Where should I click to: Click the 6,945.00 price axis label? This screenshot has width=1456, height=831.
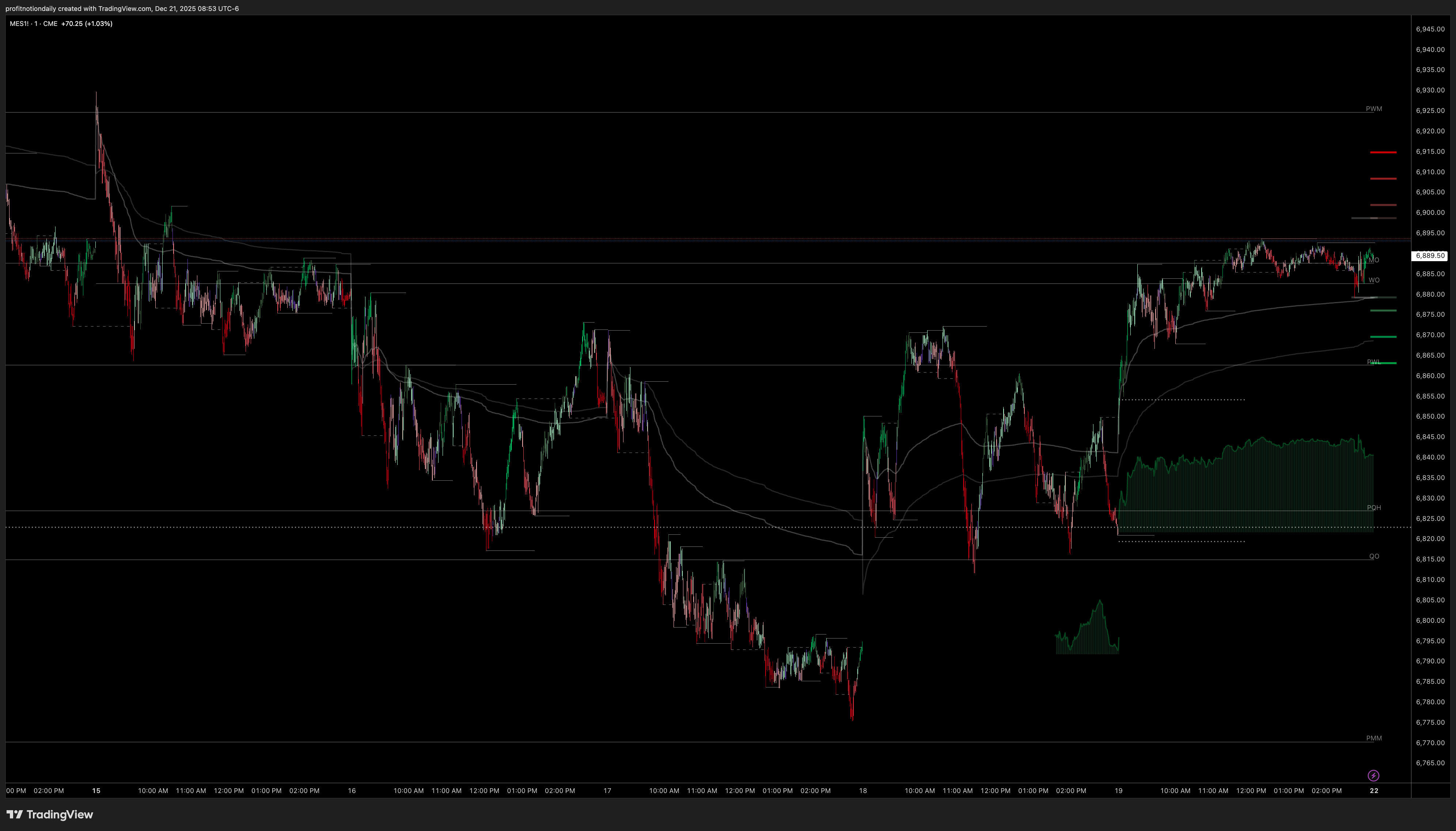(x=1430, y=29)
